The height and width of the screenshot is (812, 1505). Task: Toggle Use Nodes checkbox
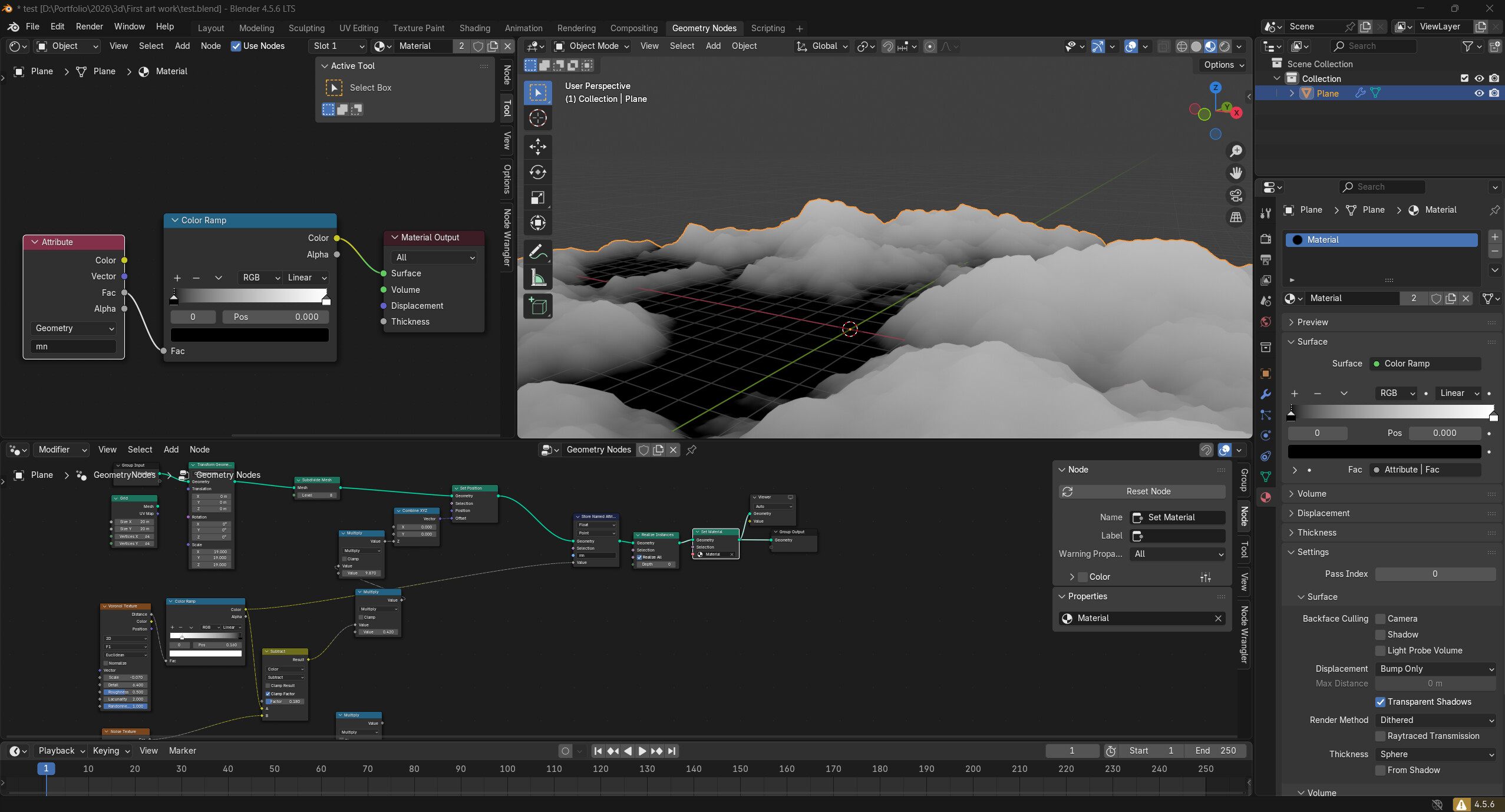[236, 46]
